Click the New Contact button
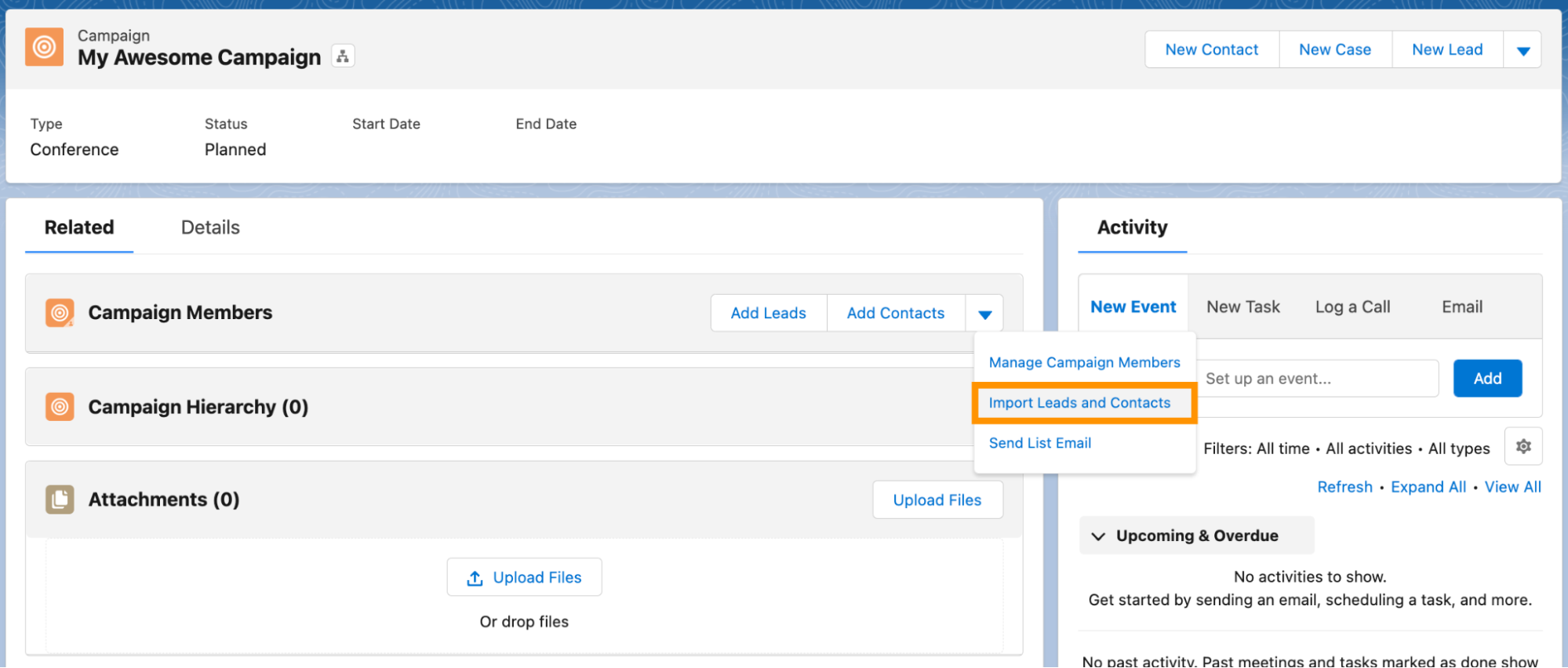Viewport: 1568px width, 668px height. (1211, 50)
